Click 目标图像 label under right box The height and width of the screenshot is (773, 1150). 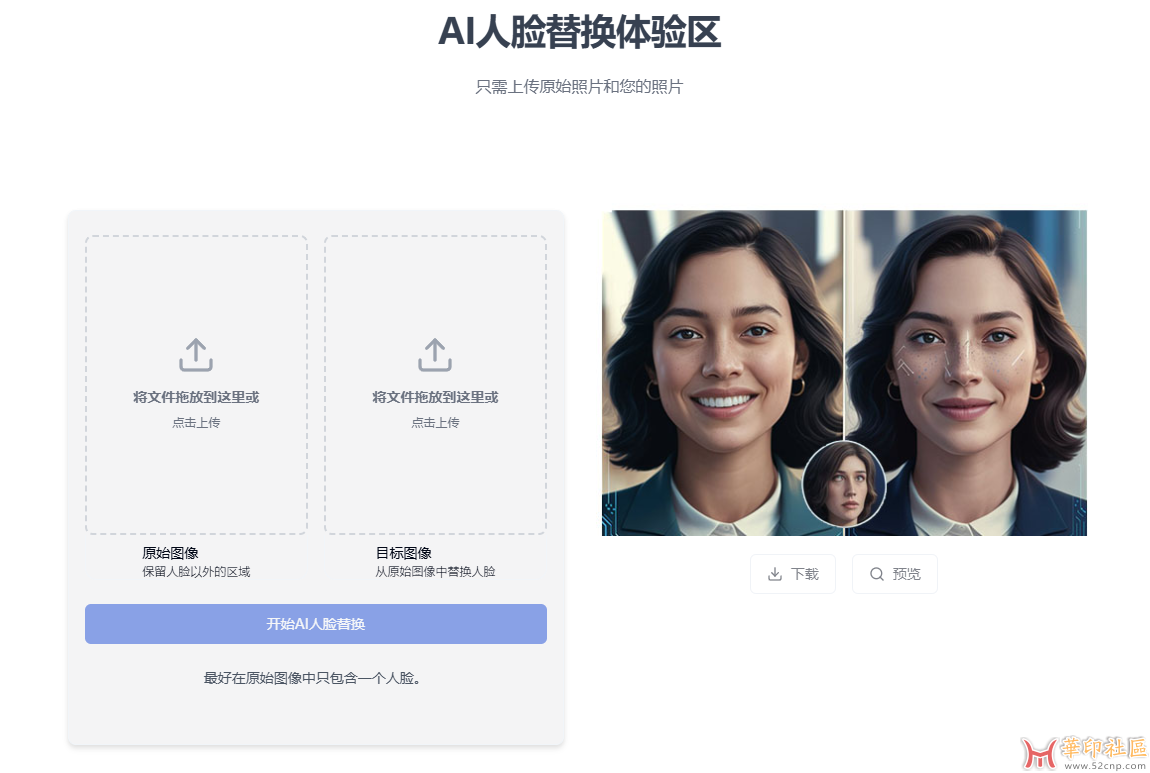403,553
